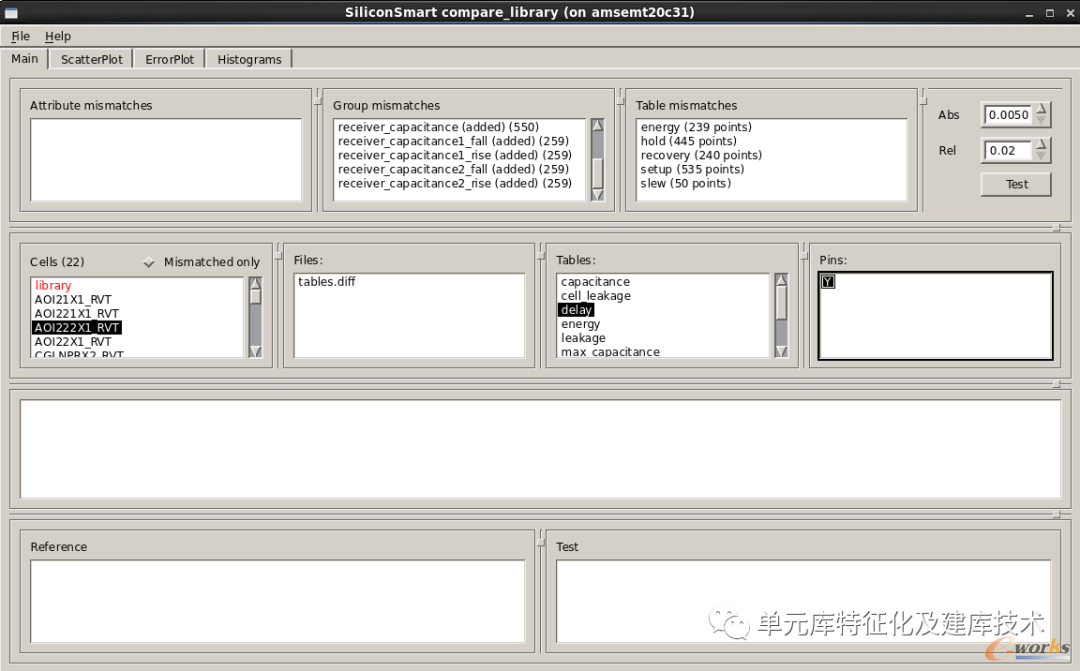Click into the Abs tolerance field

pos(1009,115)
